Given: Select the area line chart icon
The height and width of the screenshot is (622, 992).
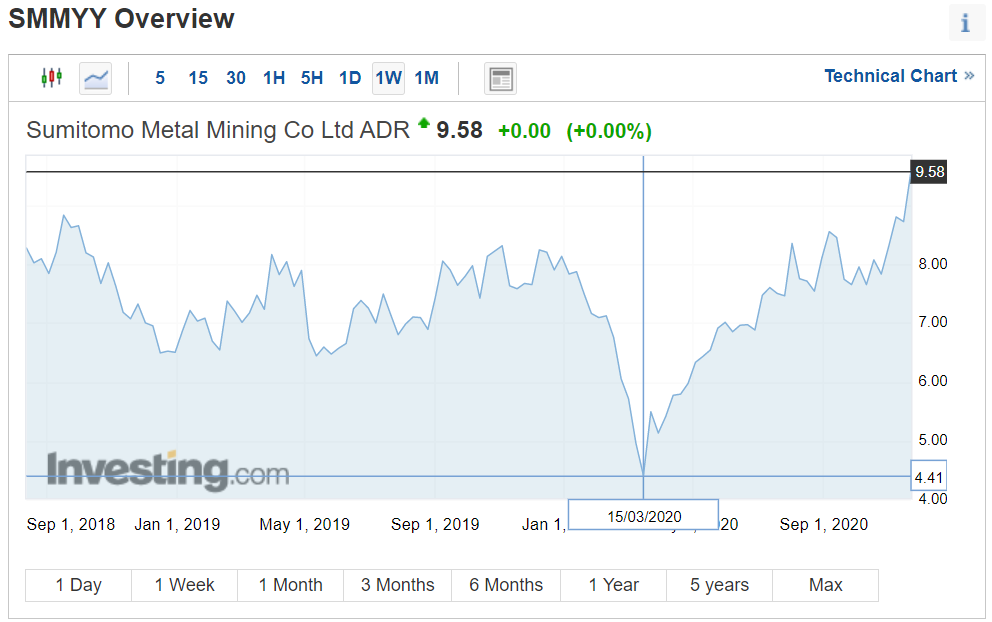Looking at the screenshot, I should click(x=96, y=78).
